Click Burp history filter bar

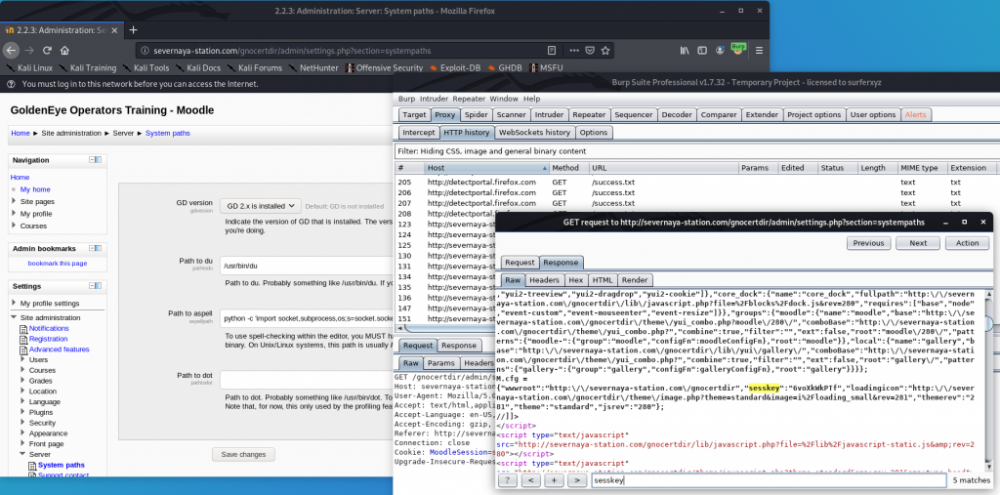pyautogui.click(x=696, y=151)
